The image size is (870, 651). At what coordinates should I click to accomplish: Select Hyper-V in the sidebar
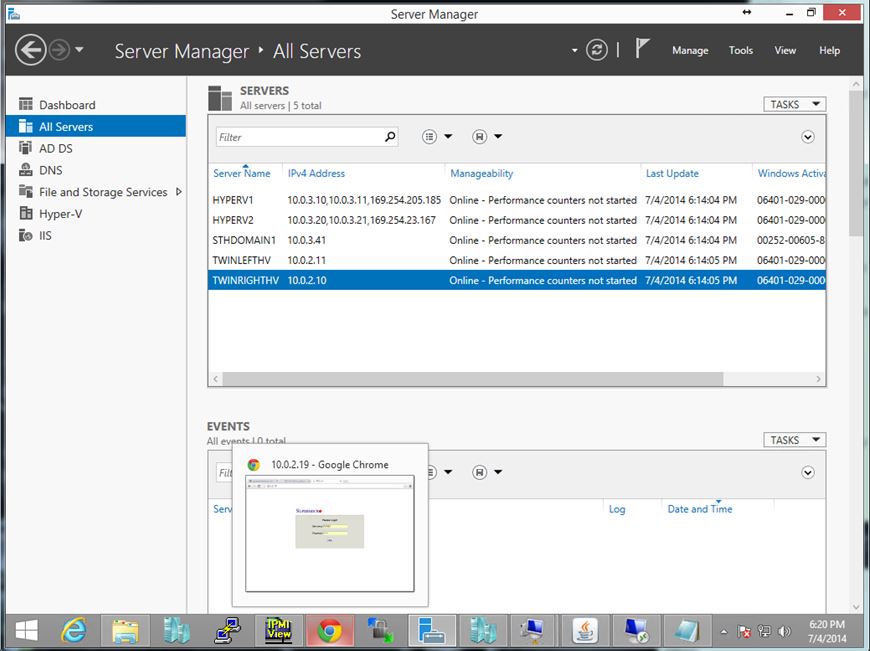pos(60,214)
